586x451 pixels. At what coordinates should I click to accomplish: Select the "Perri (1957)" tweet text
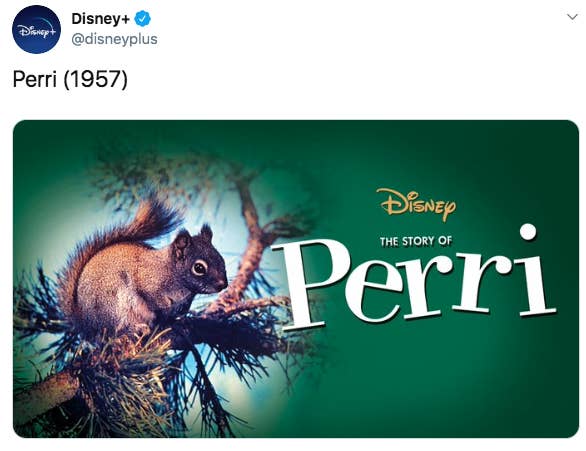click(x=70, y=79)
